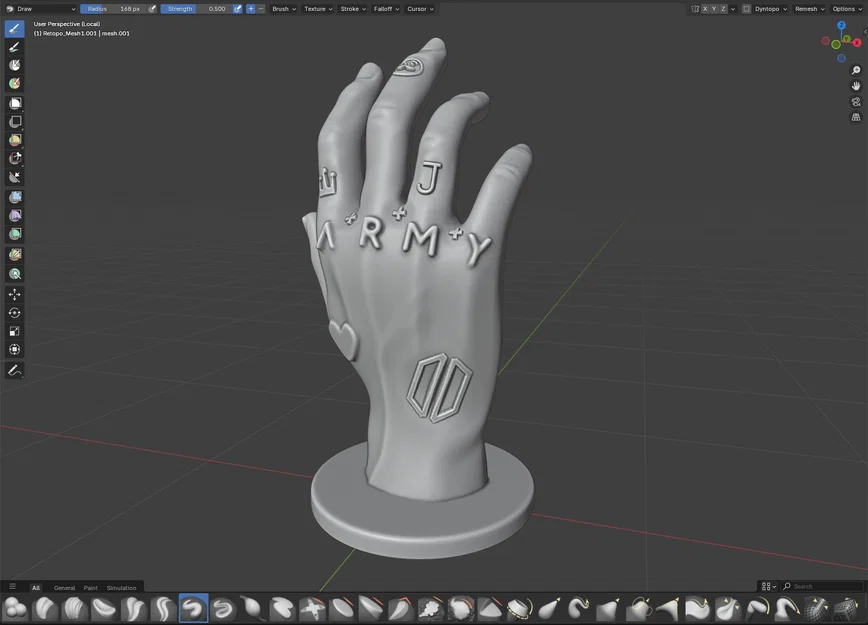Select the Clay Strips brush thumbnail

74,608
